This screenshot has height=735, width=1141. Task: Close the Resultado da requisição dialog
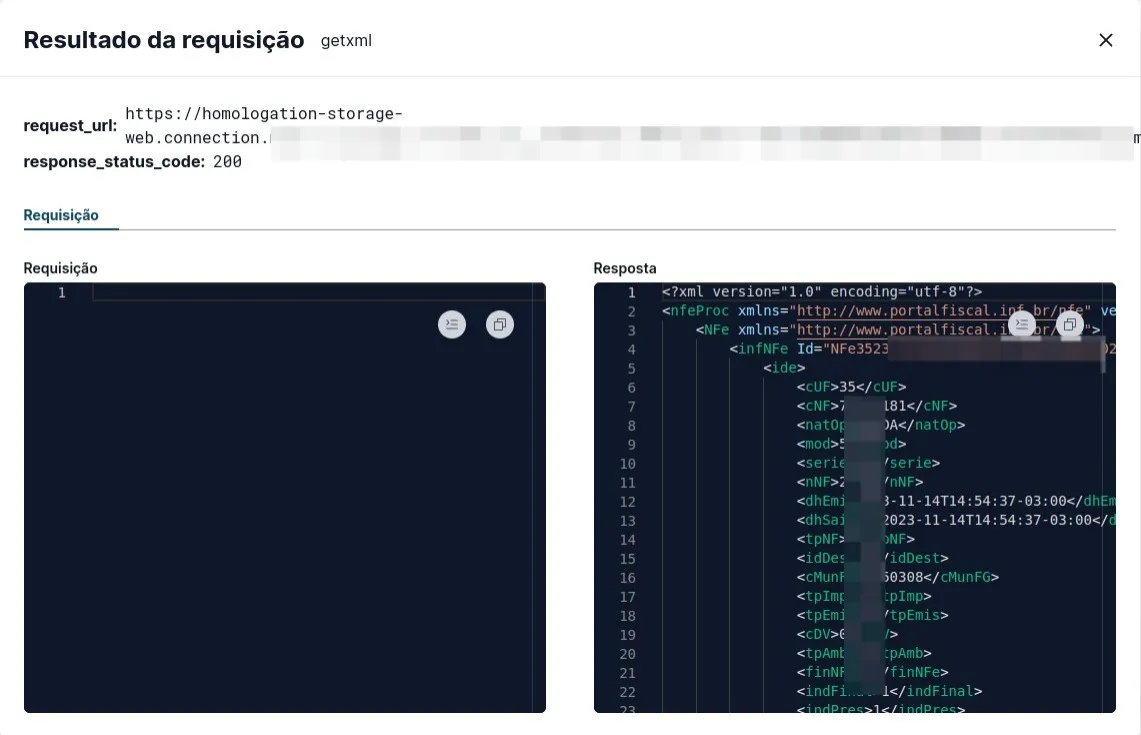click(x=1105, y=40)
